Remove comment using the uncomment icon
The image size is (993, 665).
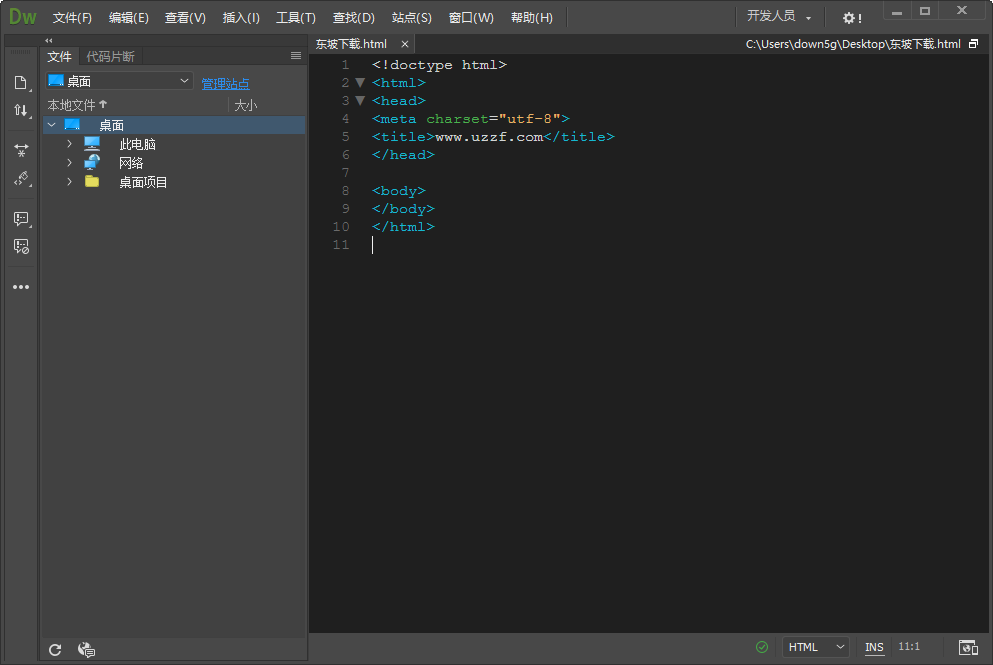click(x=21, y=246)
